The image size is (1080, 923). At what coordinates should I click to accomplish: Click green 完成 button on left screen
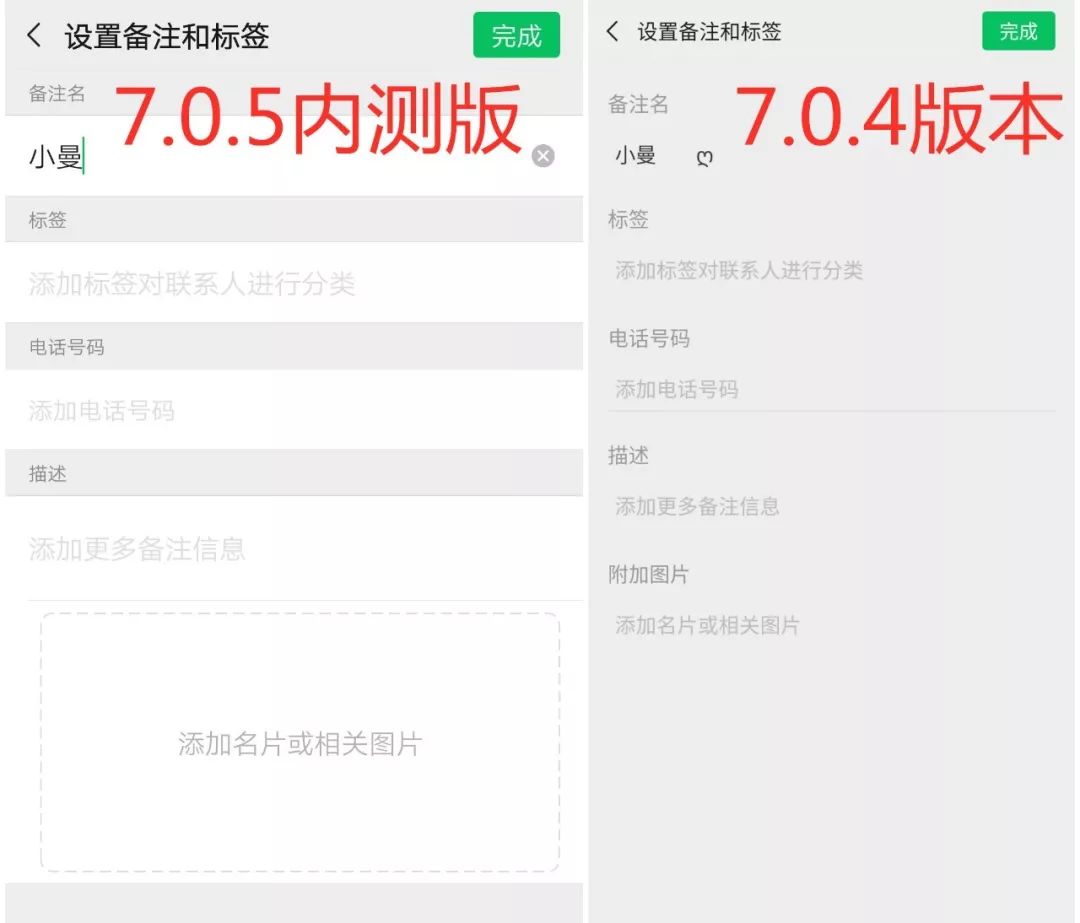click(516, 35)
